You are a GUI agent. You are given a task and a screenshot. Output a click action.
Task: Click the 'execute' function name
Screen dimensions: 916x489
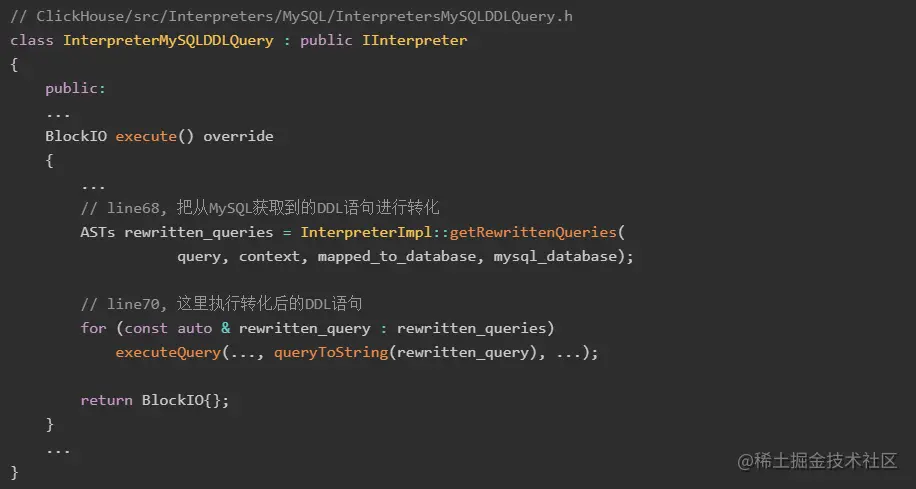pyautogui.click(x=146, y=136)
